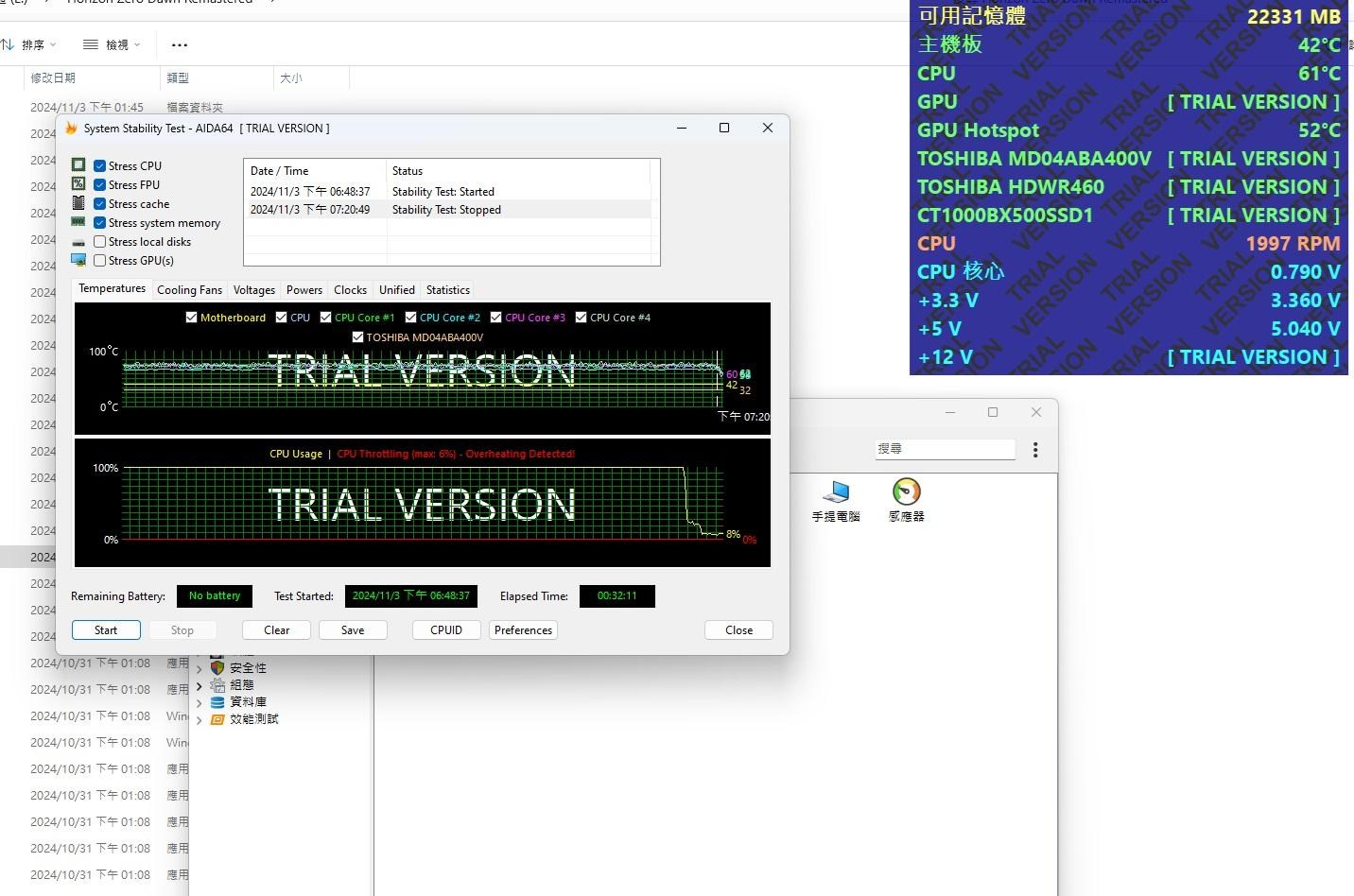This screenshot has width=1354, height=896.
Task: Toggle the Stress cache checkbox
Action: click(x=99, y=203)
